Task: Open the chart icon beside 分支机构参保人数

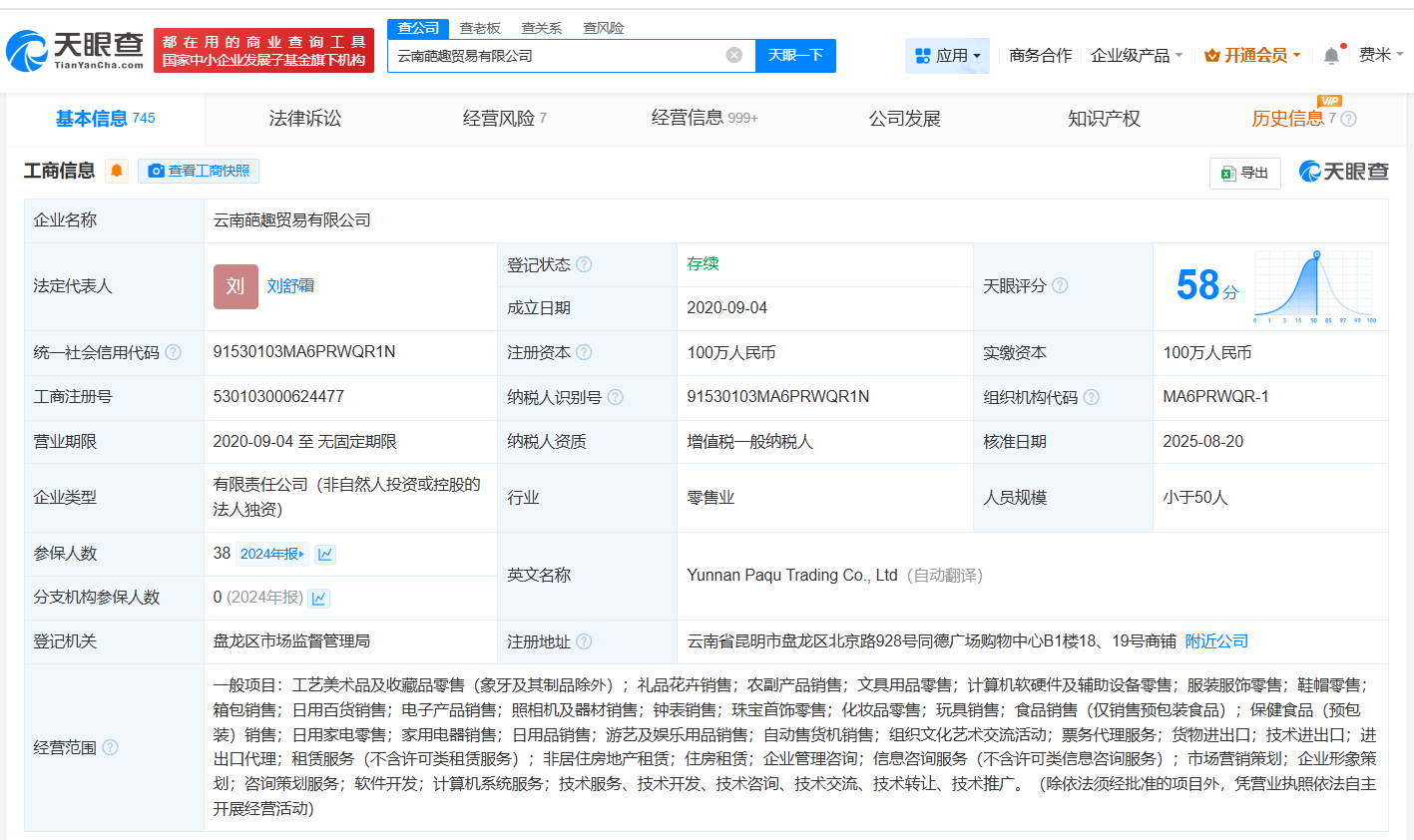Action: pos(318,597)
